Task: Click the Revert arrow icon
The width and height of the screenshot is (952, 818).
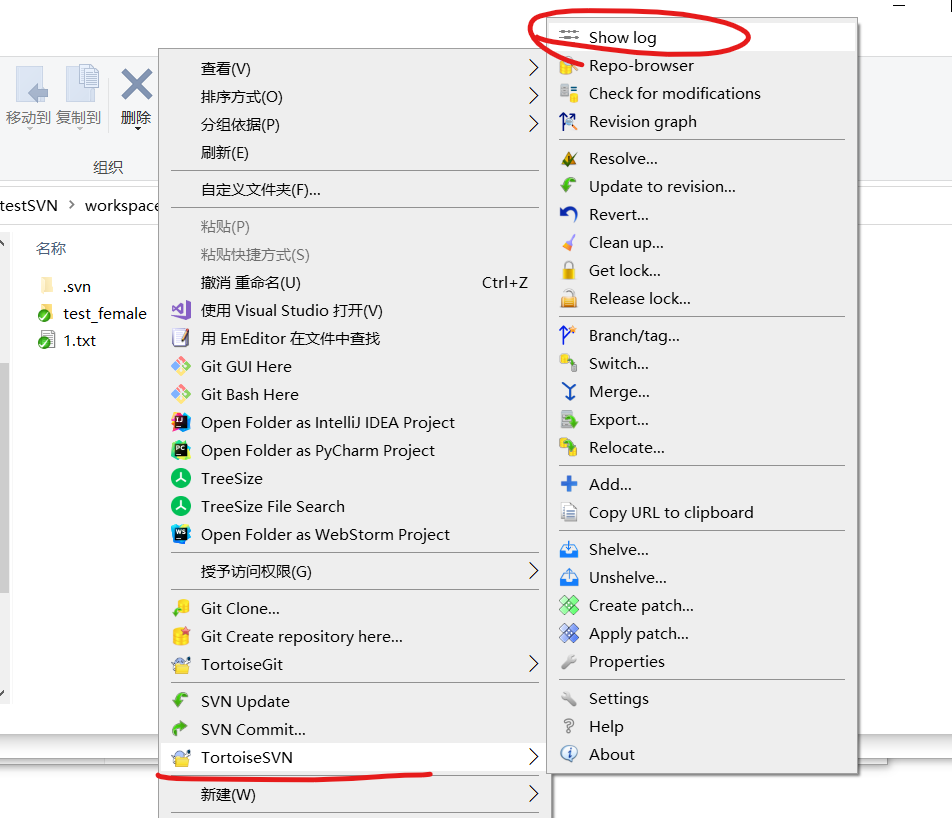Action: [x=569, y=214]
